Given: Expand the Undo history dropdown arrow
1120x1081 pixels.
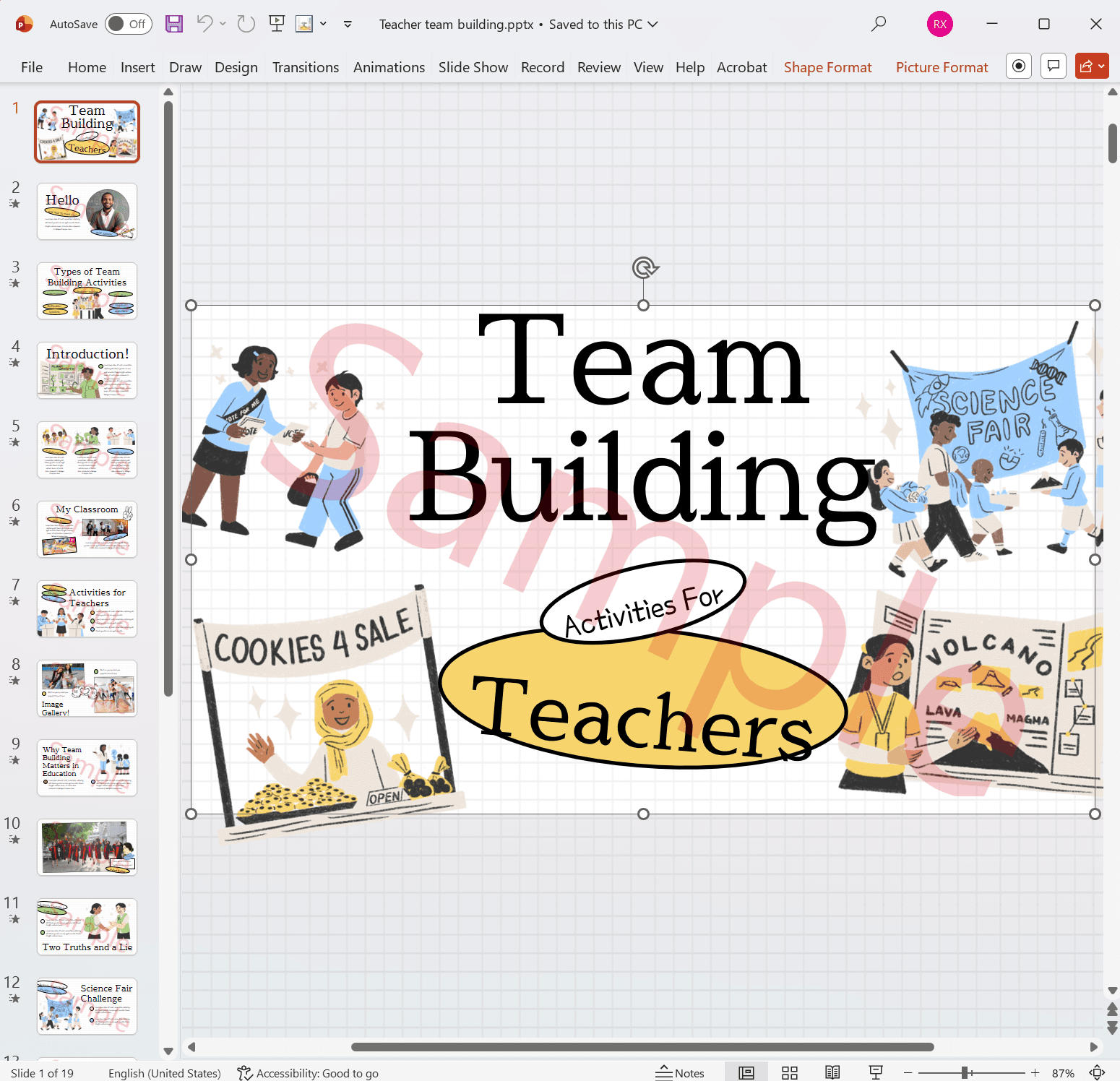Looking at the screenshot, I should pos(223,24).
